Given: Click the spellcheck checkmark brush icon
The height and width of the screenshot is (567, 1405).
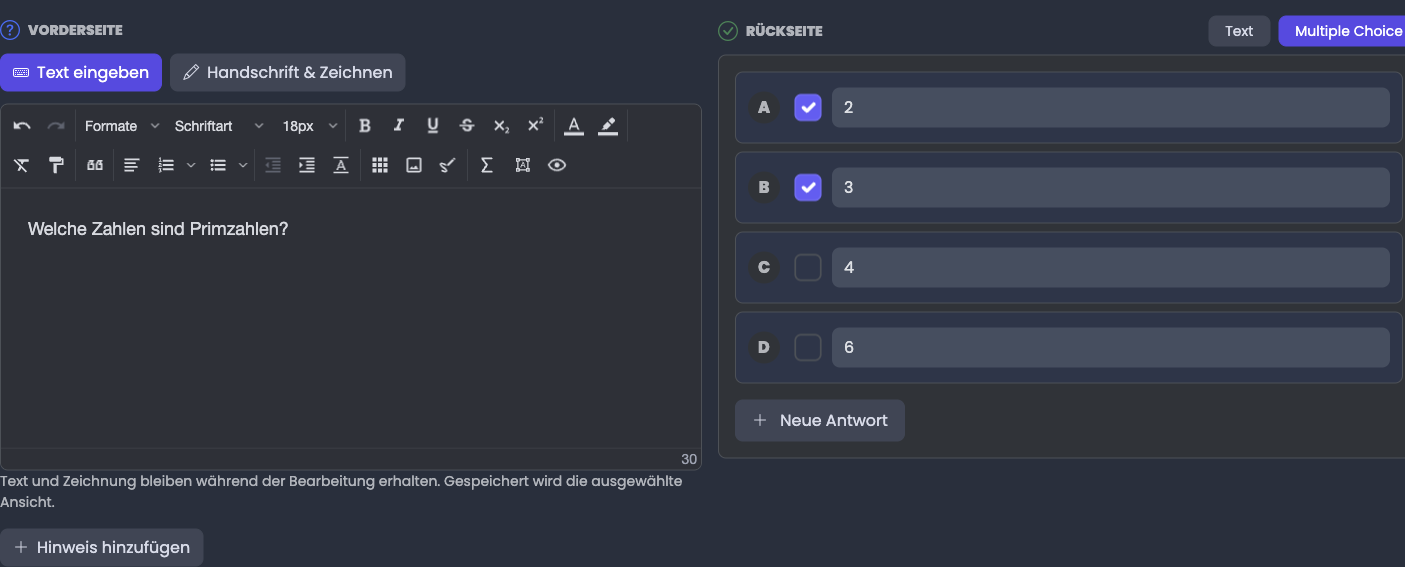Looking at the screenshot, I should tap(448, 166).
